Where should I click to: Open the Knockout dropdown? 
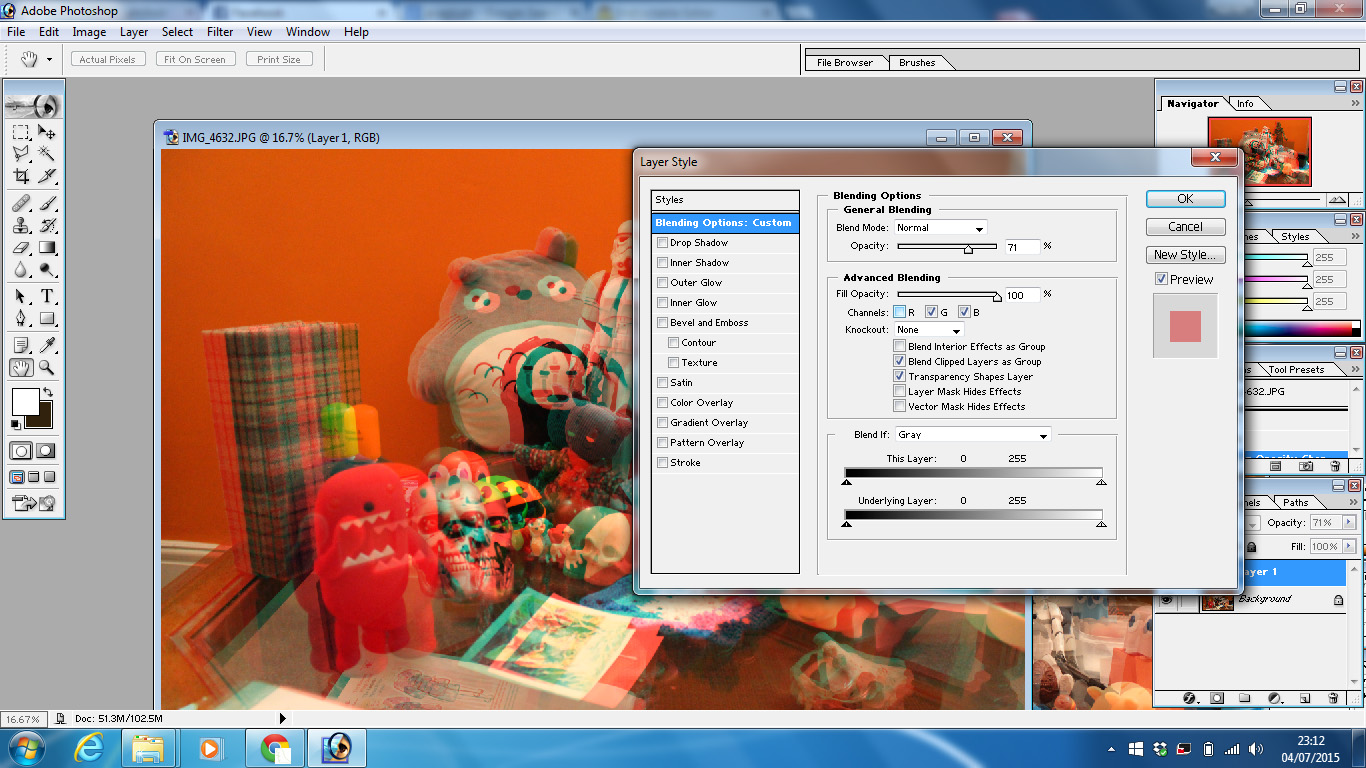pos(929,330)
